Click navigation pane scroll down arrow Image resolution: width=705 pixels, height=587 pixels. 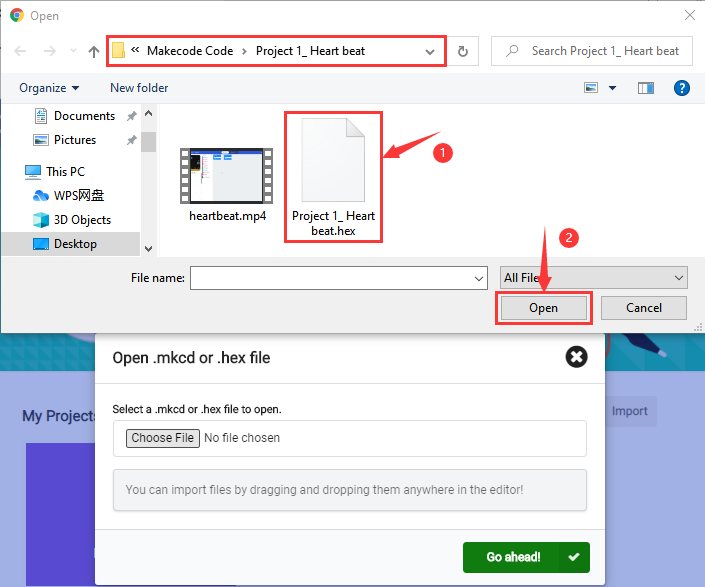(148, 249)
